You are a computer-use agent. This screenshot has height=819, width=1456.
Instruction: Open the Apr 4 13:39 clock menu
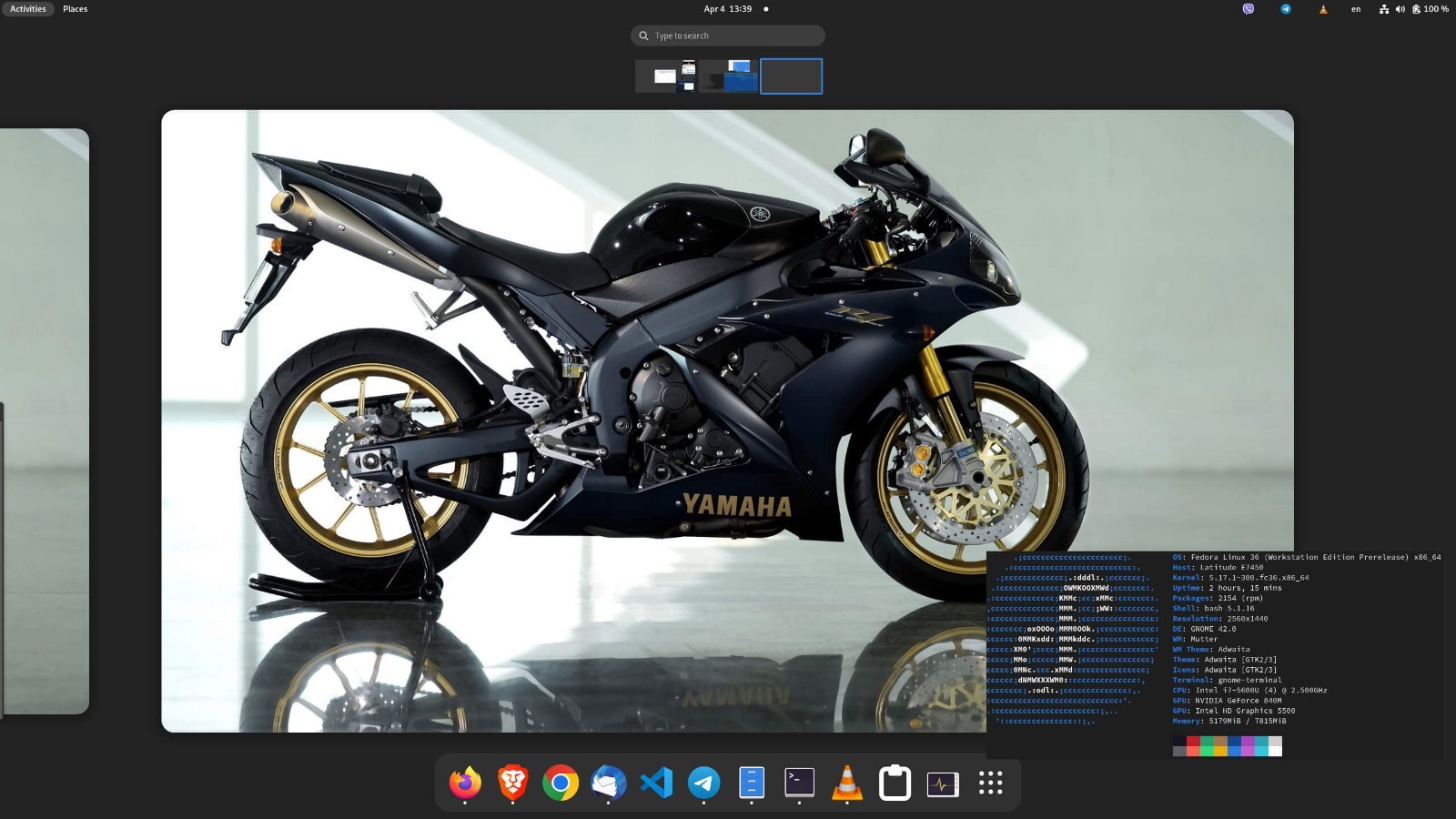[728, 9]
